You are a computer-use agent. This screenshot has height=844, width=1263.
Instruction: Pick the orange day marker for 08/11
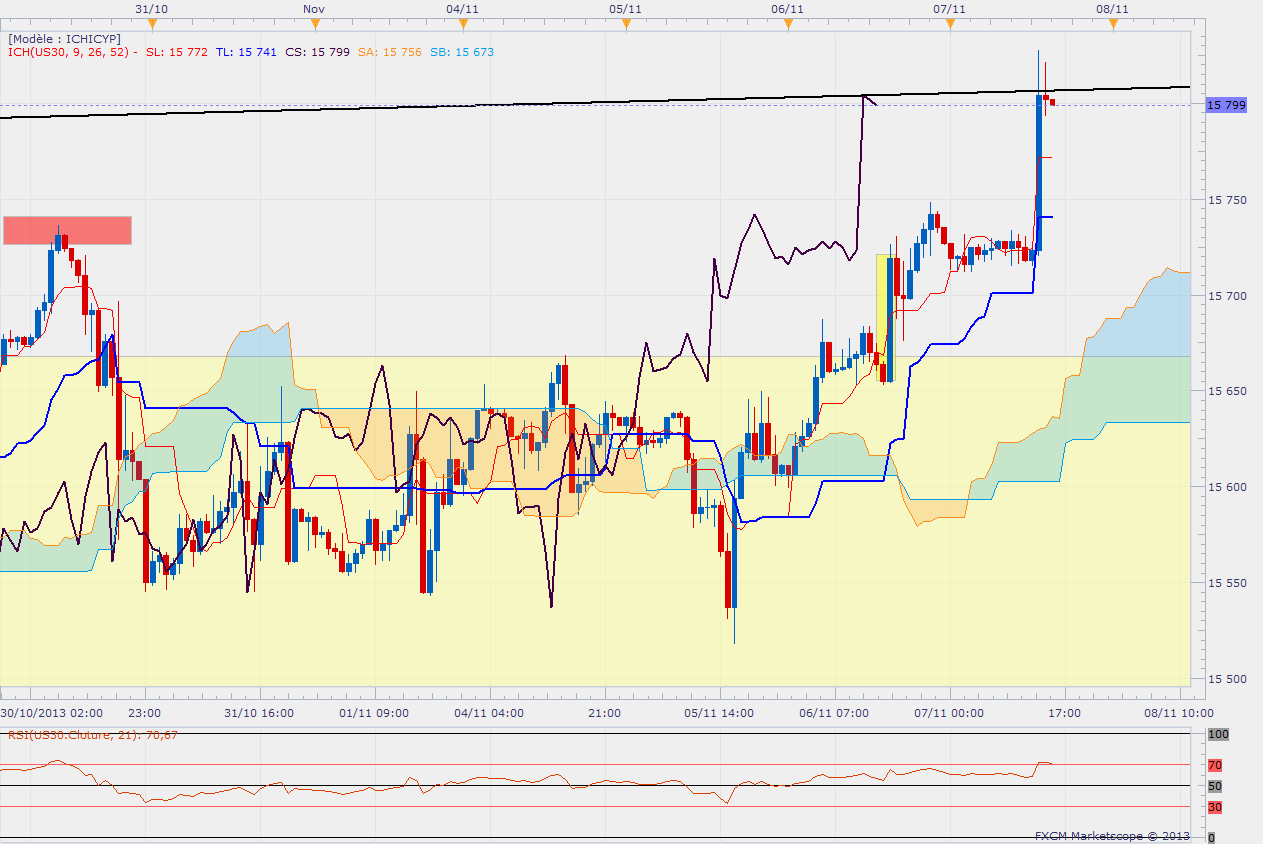pos(1113,25)
